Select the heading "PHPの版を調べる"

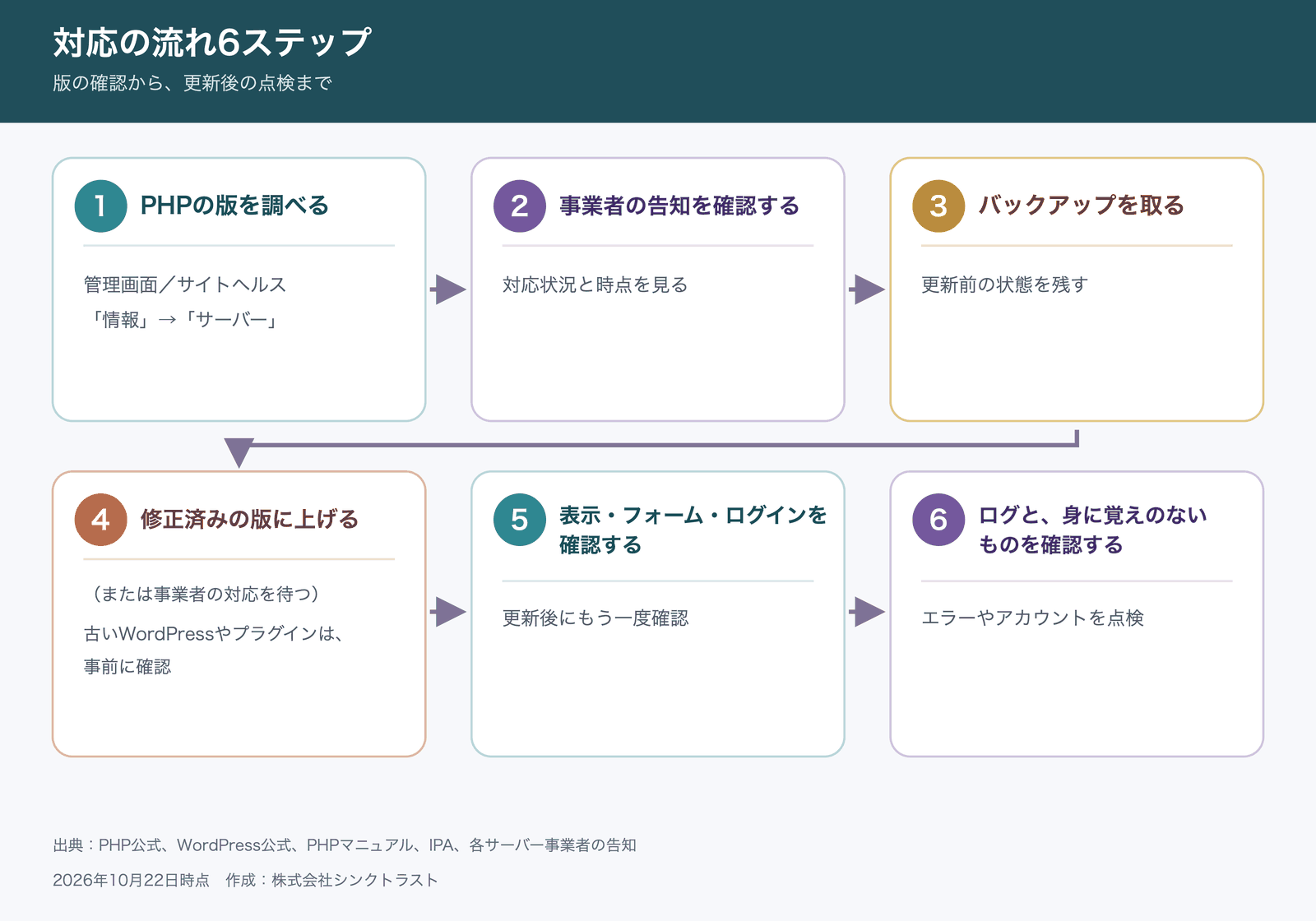(234, 206)
